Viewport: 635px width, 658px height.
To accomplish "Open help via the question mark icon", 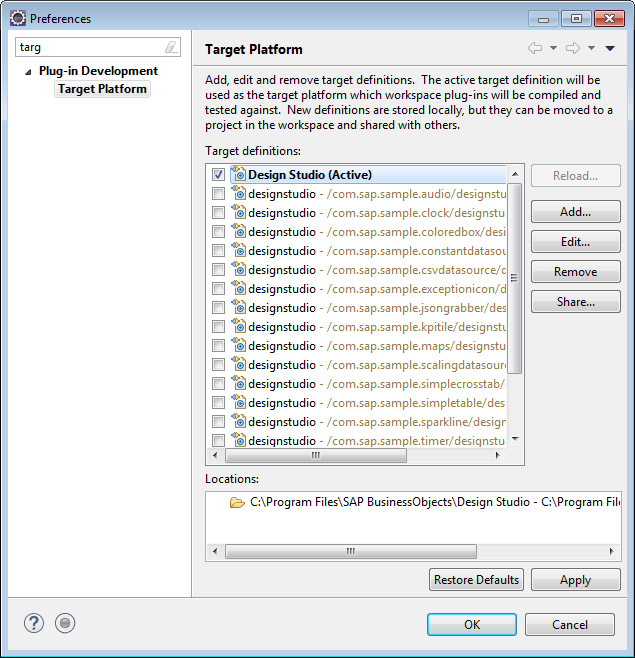I will pos(34,623).
